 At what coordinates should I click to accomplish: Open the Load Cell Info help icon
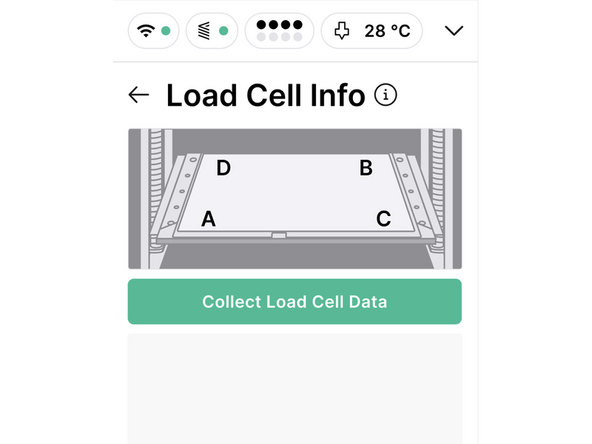(385, 95)
